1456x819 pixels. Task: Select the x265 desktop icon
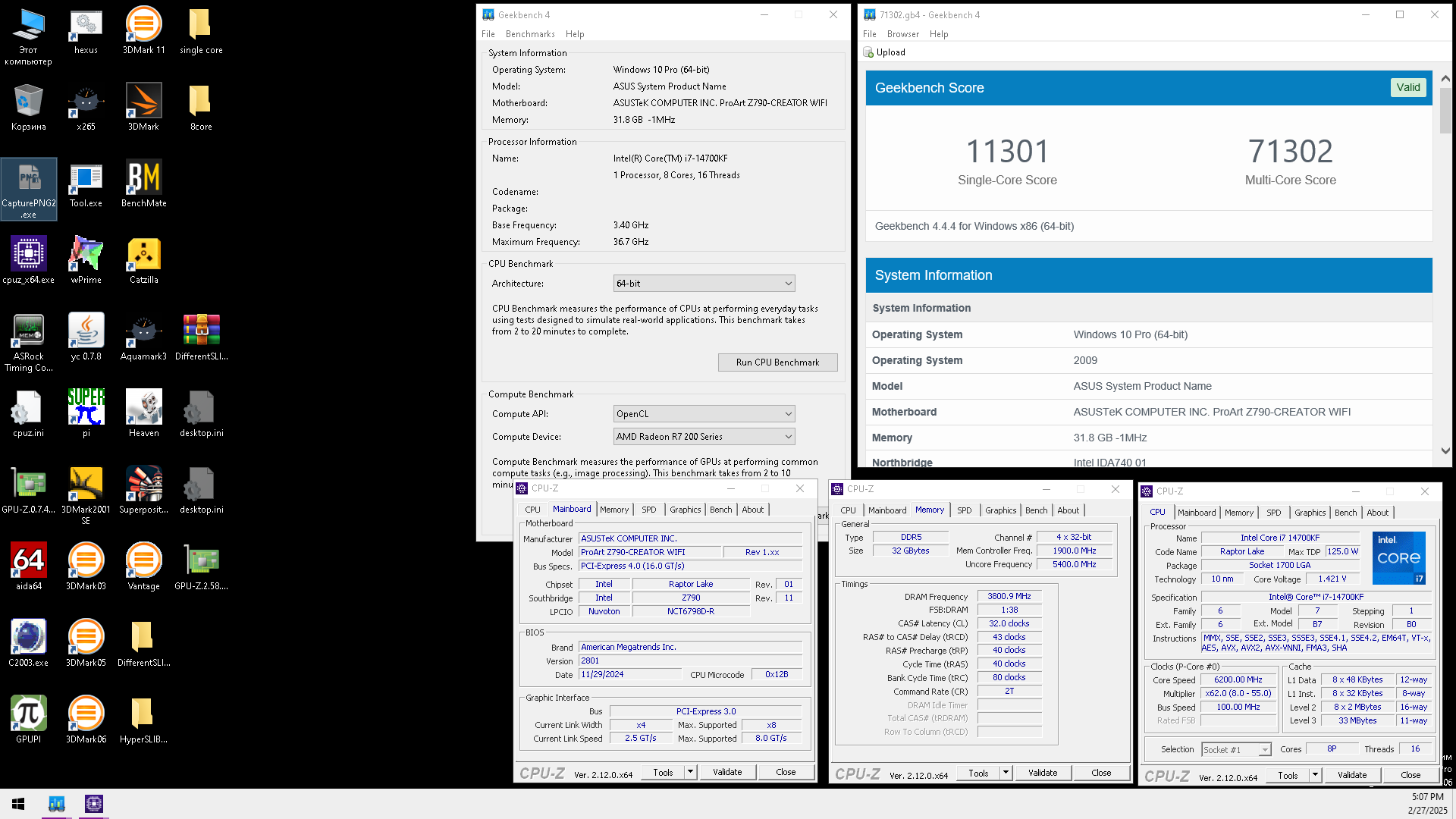coord(86,107)
